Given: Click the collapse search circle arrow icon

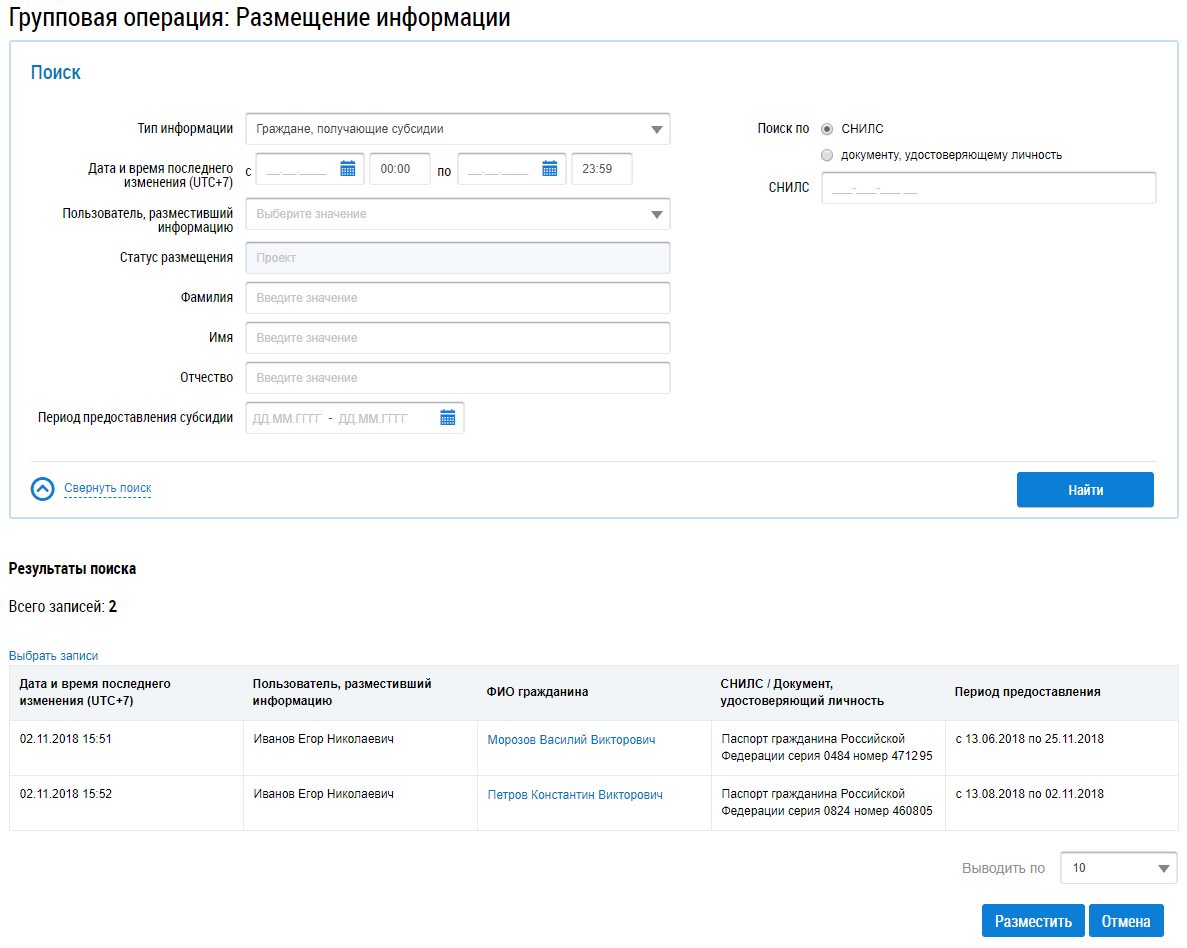Looking at the screenshot, I should (x=43, y=489).
